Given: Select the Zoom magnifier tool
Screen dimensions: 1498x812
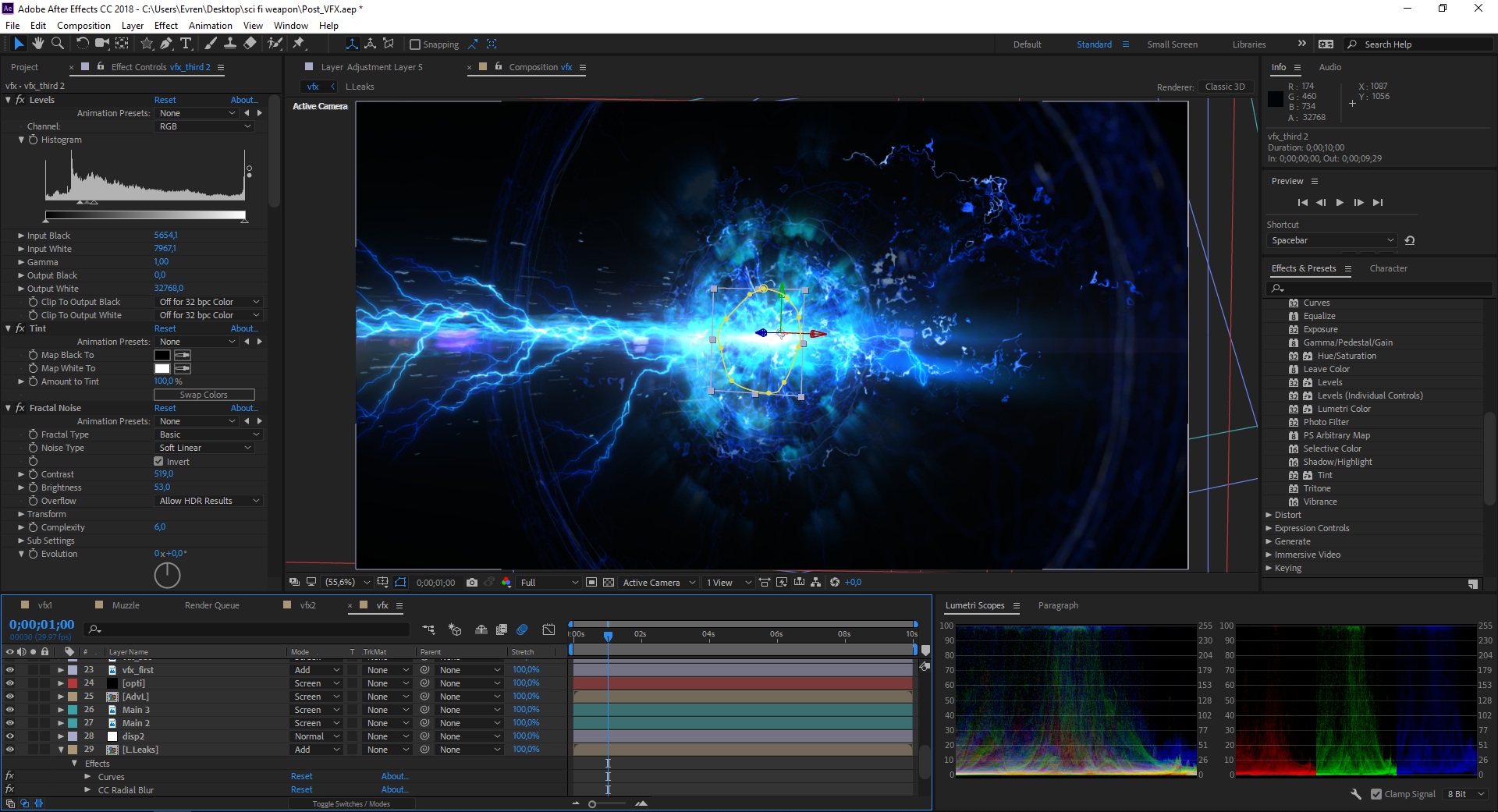Looking at the screenshot, I should [57, 44].
